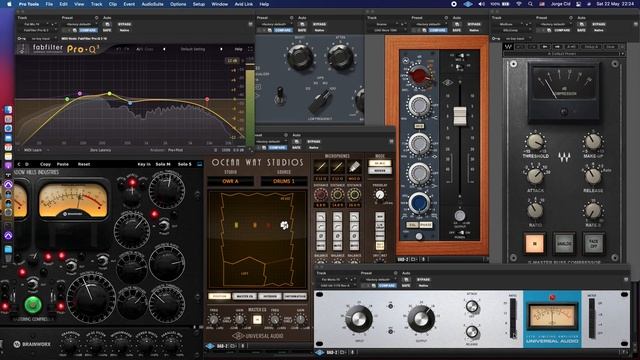Screen dimensions: 640x360
Task: Click the Neve channel output fader cap
Action: [x=460, y=116]
